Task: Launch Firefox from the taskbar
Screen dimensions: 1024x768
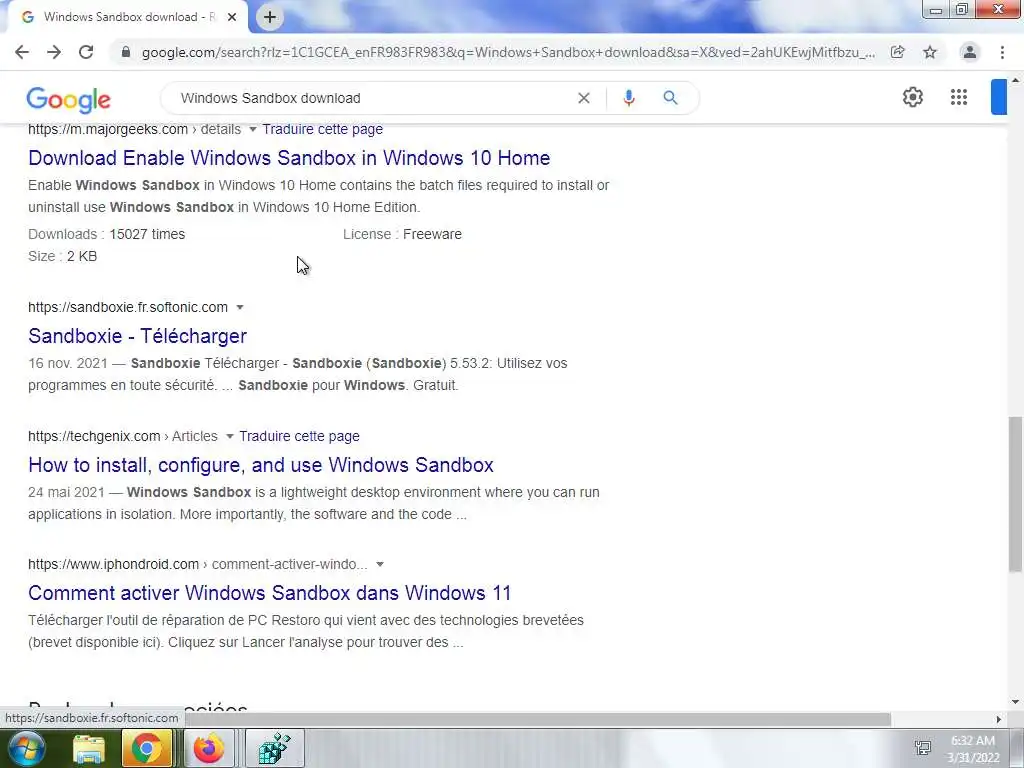Action: tap(208, 748)
